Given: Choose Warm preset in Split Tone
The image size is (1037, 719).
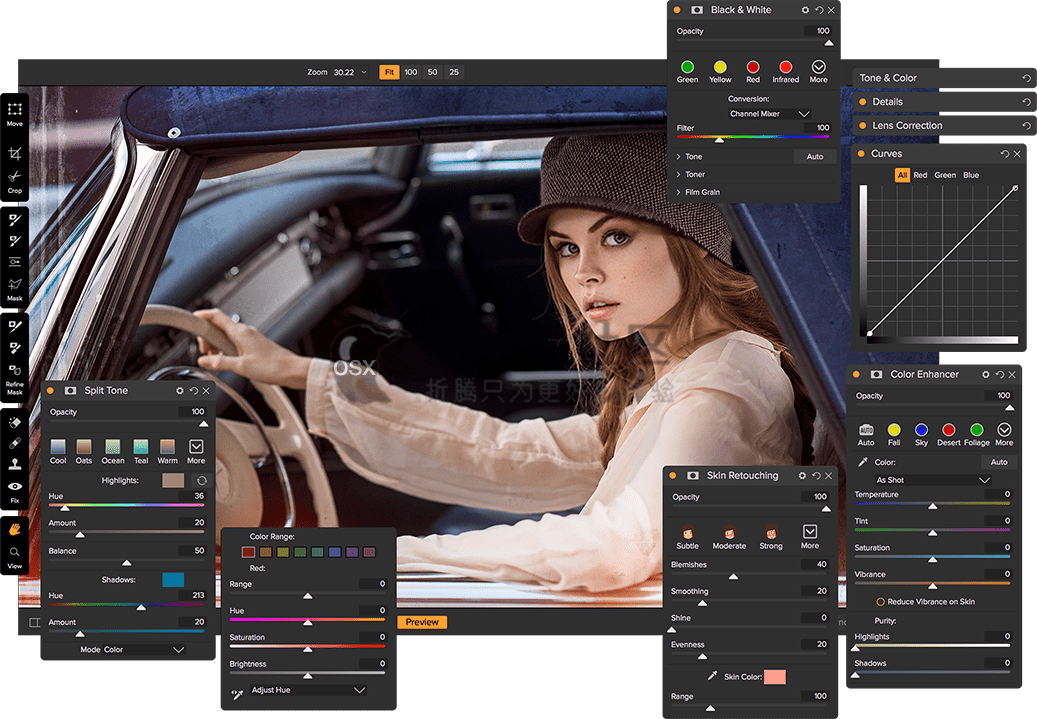Looking at the screenshot, I should [x=167, y=446].
